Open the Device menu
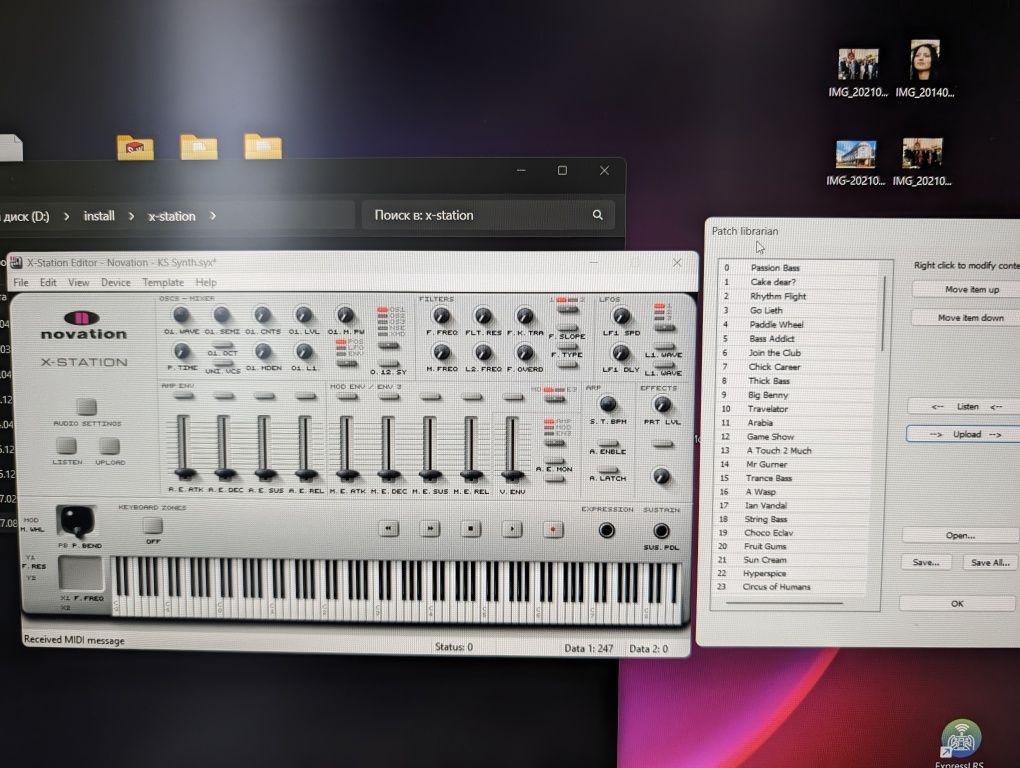Viewport: 1020px width, 768px height. (x=116, y=282)
